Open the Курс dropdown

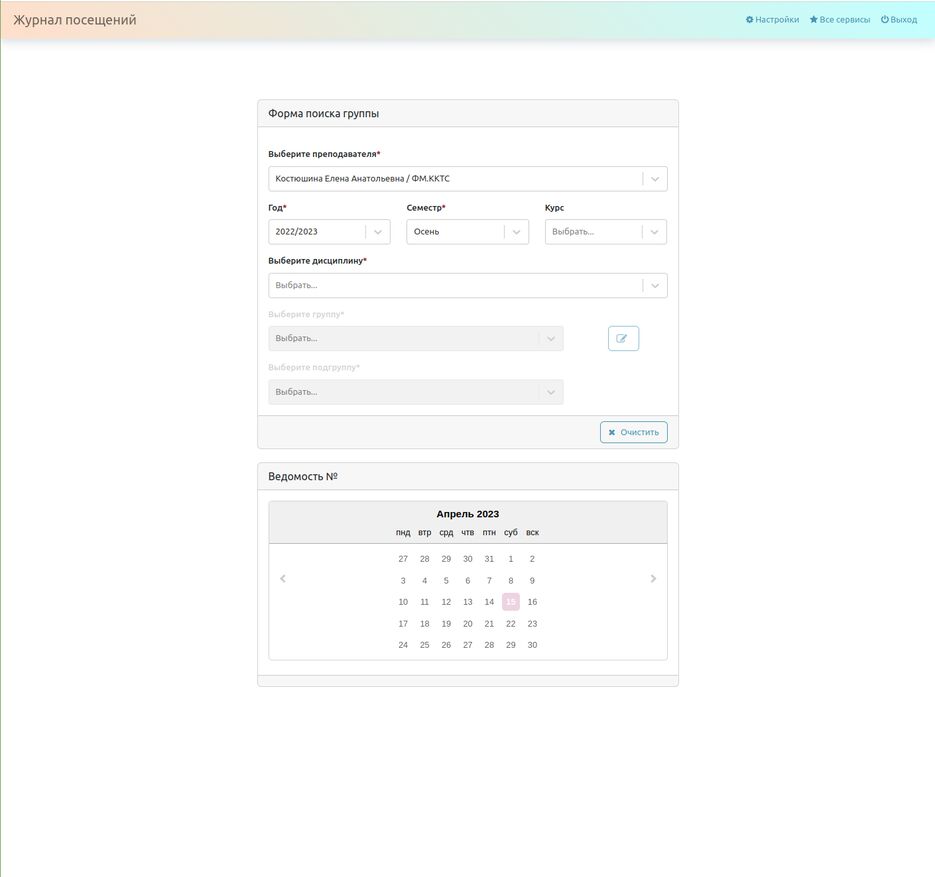click(x=605, y=232)
